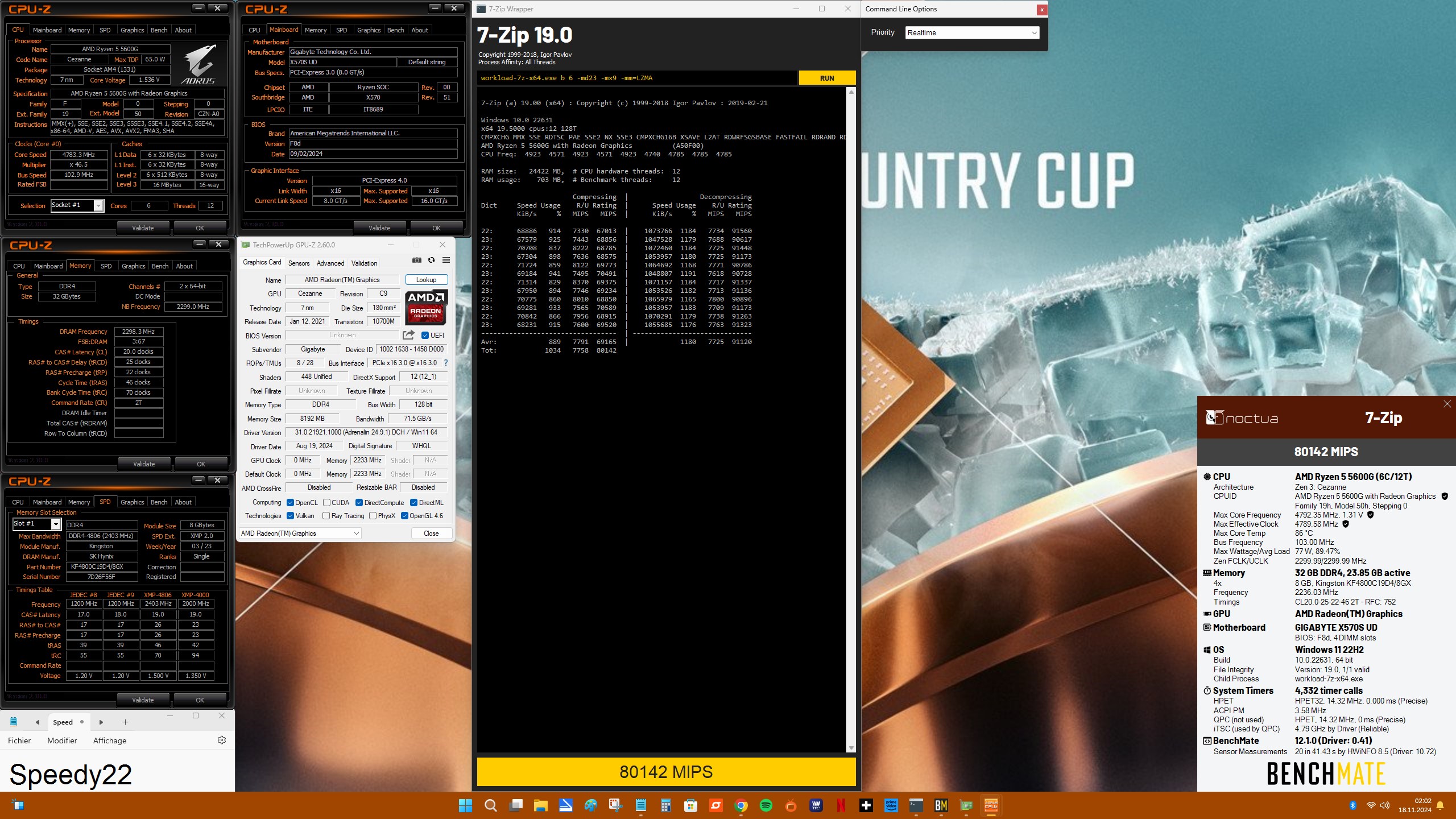Open the GPU-Z hamburger menu
The height and width of the screenshot is (819, 1456).
point(446,260)
